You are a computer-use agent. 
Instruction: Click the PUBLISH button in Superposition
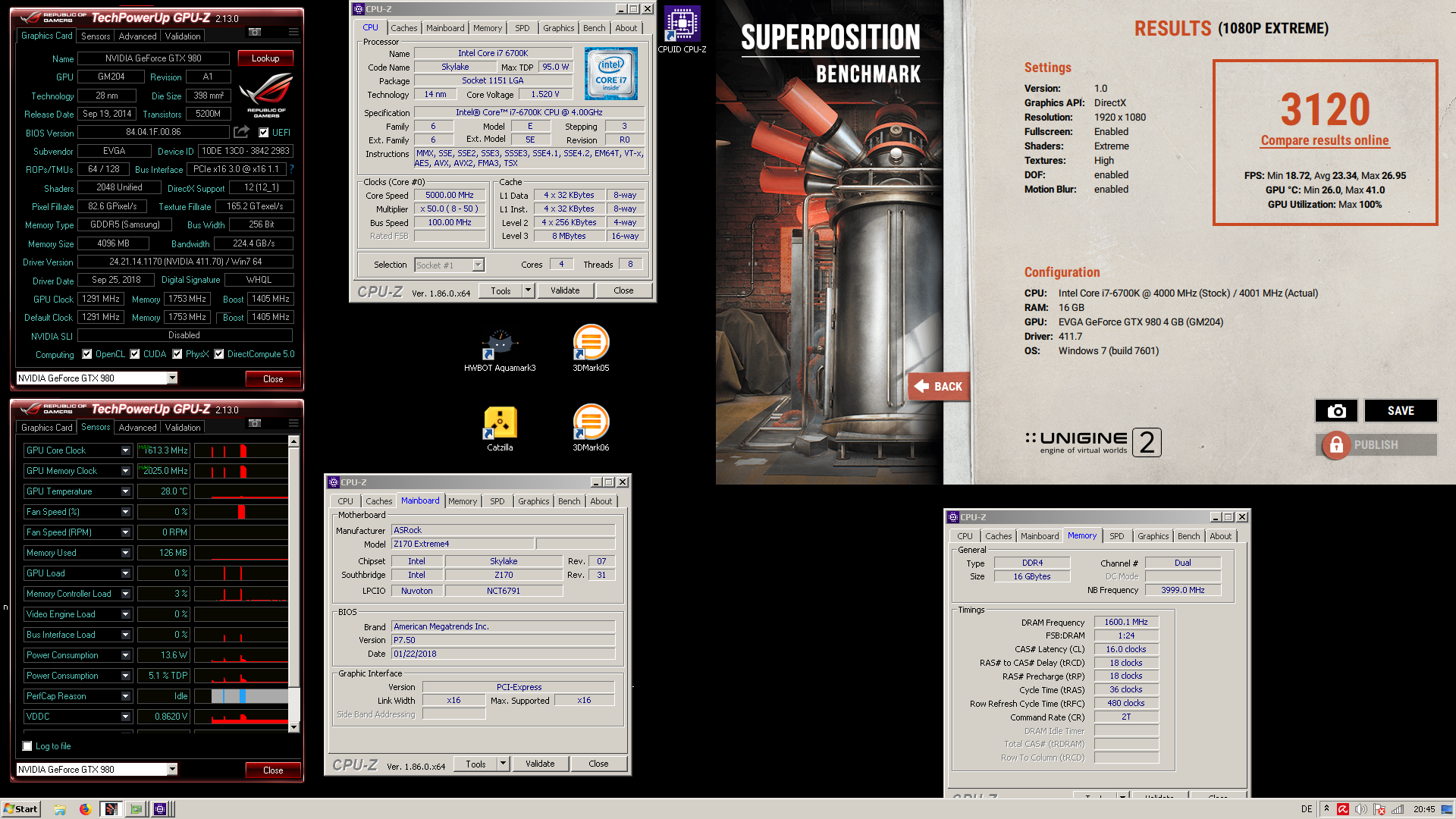click(x=1377, y=445)
